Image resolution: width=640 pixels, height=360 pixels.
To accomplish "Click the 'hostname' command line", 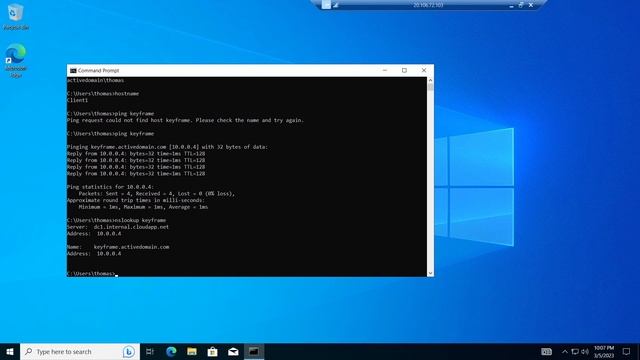I will coord(103,93).
